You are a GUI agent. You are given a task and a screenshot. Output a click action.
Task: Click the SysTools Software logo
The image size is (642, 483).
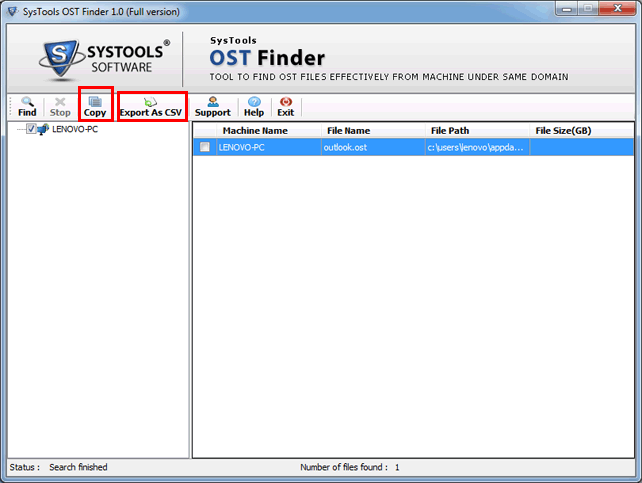click(105, 59)
